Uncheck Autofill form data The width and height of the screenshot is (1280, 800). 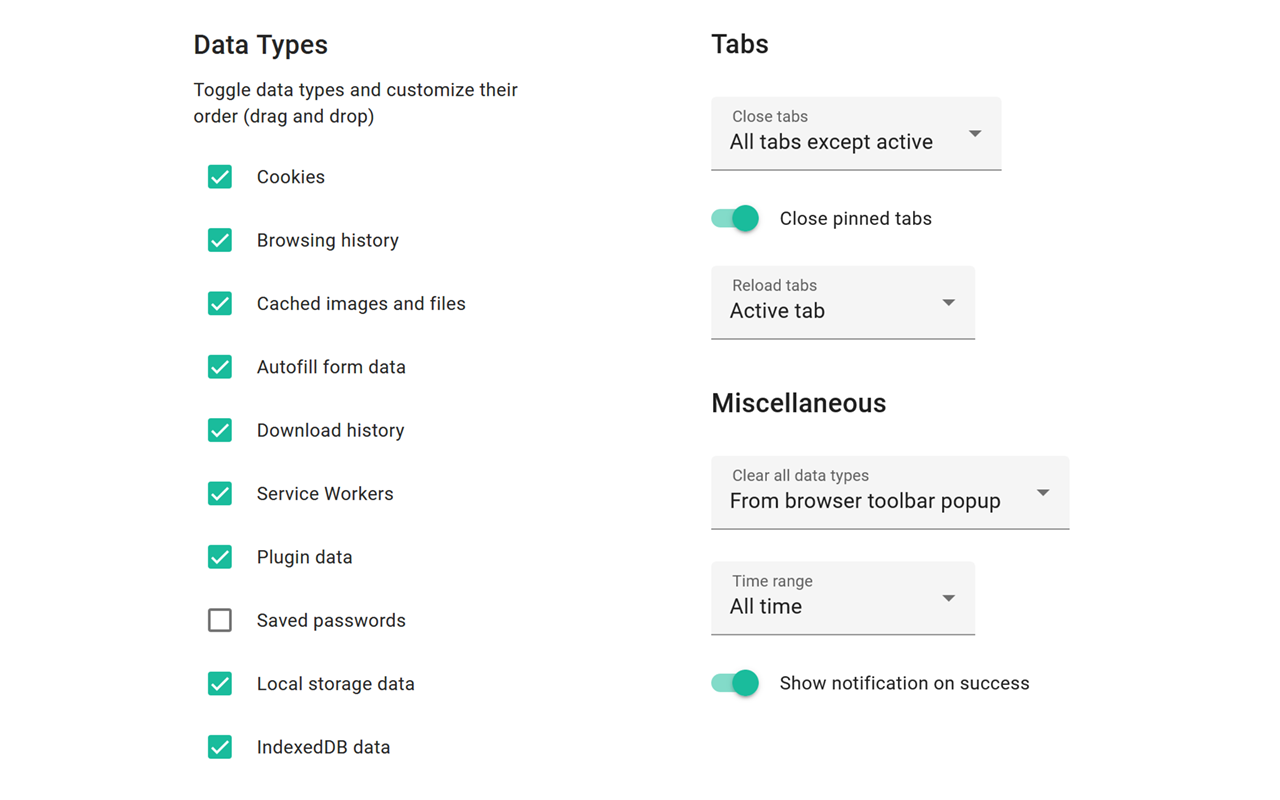(x=220, y=367)
